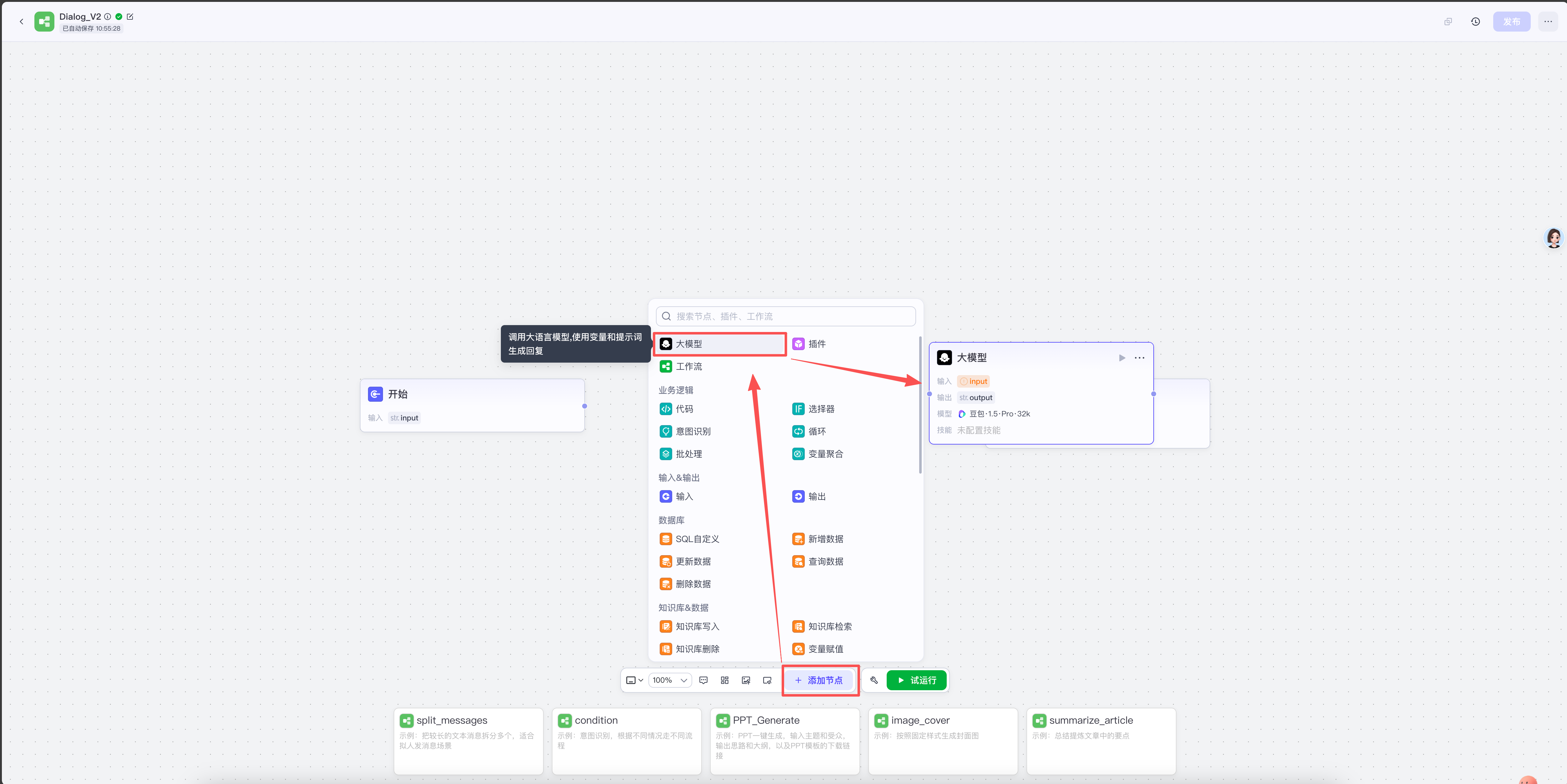1567x784 pixels.
Task: Open version history clock icon
Action: click(1475, 22)
